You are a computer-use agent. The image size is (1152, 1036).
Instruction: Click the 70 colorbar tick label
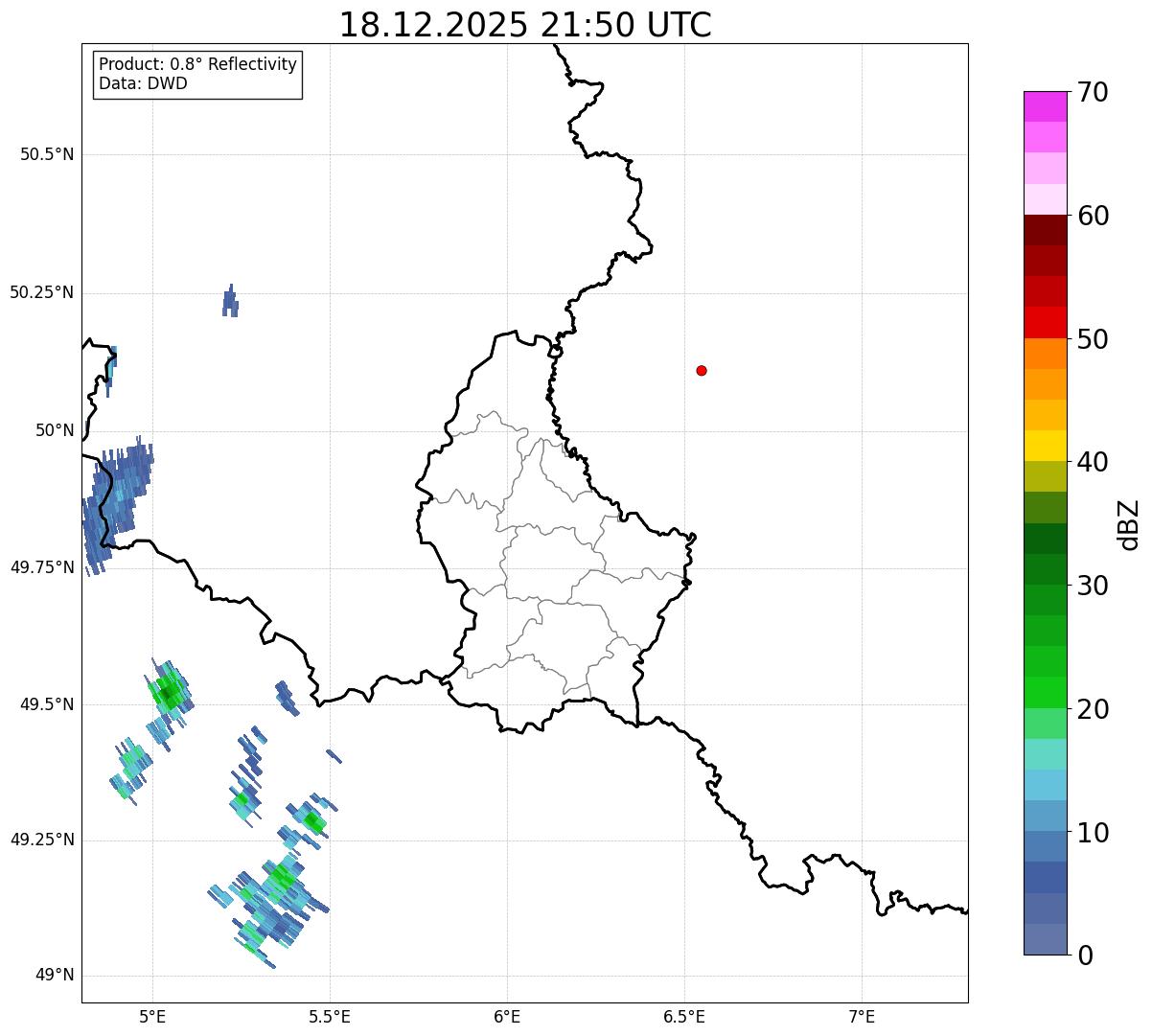pos(1093,92)
